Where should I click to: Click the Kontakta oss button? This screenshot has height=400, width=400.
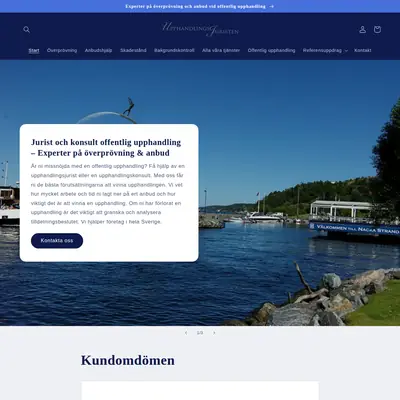[57, 241]
